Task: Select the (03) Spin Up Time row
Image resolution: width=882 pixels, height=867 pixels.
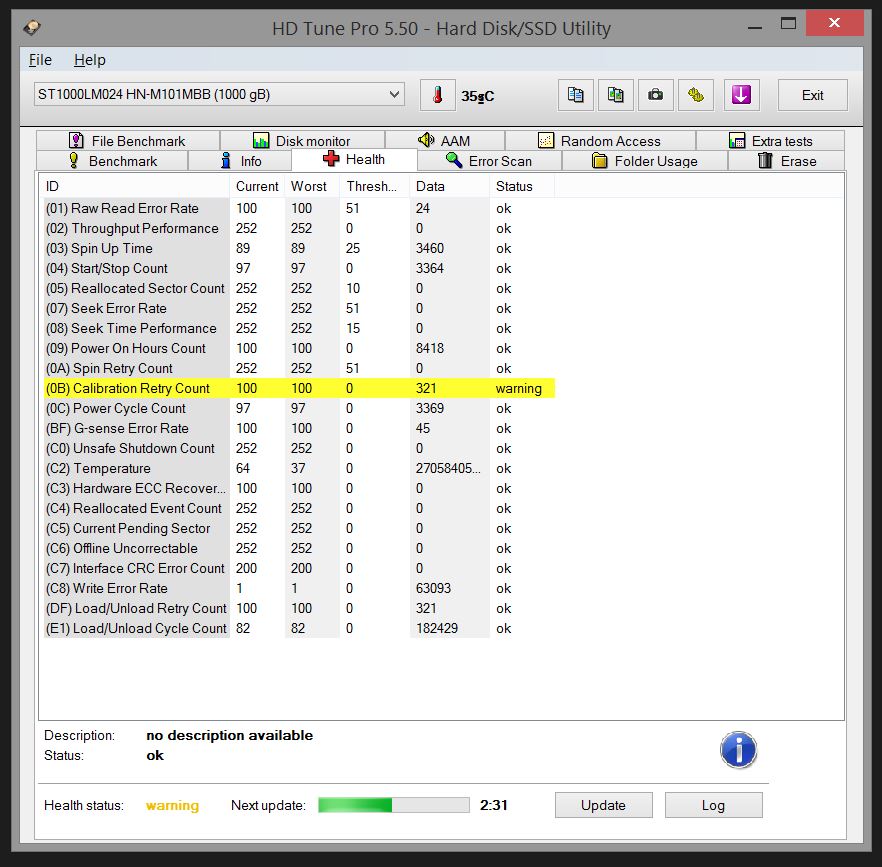Action: click(x=299, y=248)
